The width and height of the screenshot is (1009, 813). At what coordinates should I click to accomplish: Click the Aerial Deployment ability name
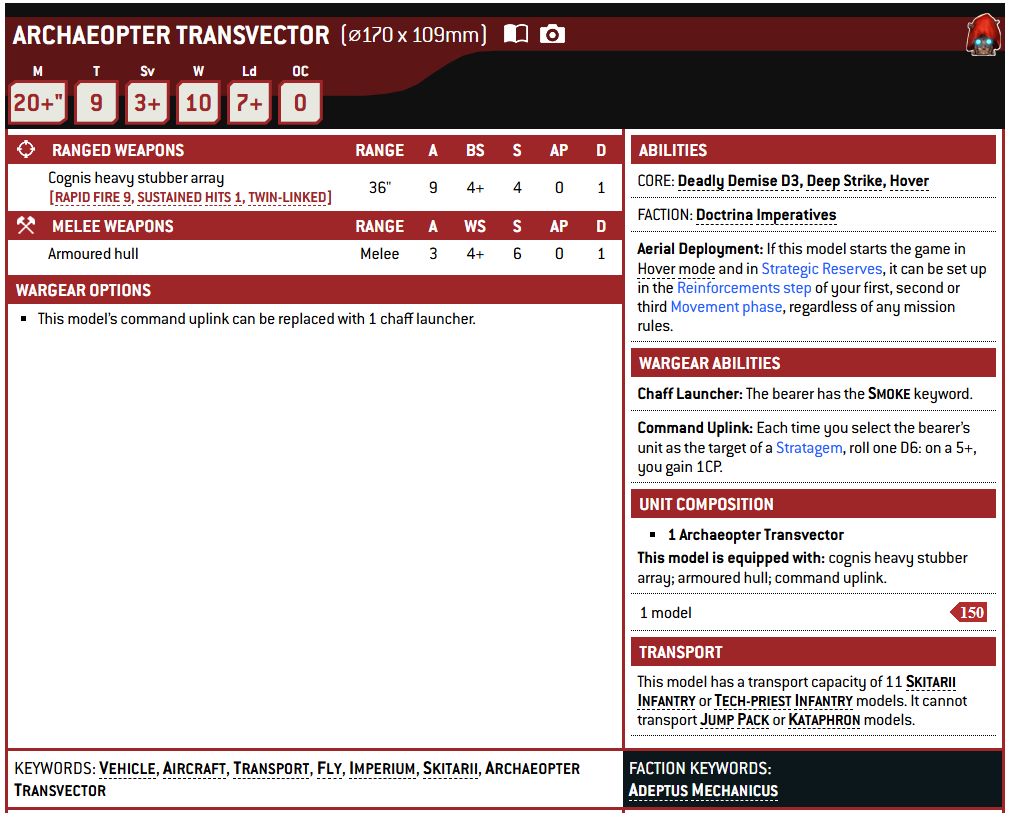[700, 248]
